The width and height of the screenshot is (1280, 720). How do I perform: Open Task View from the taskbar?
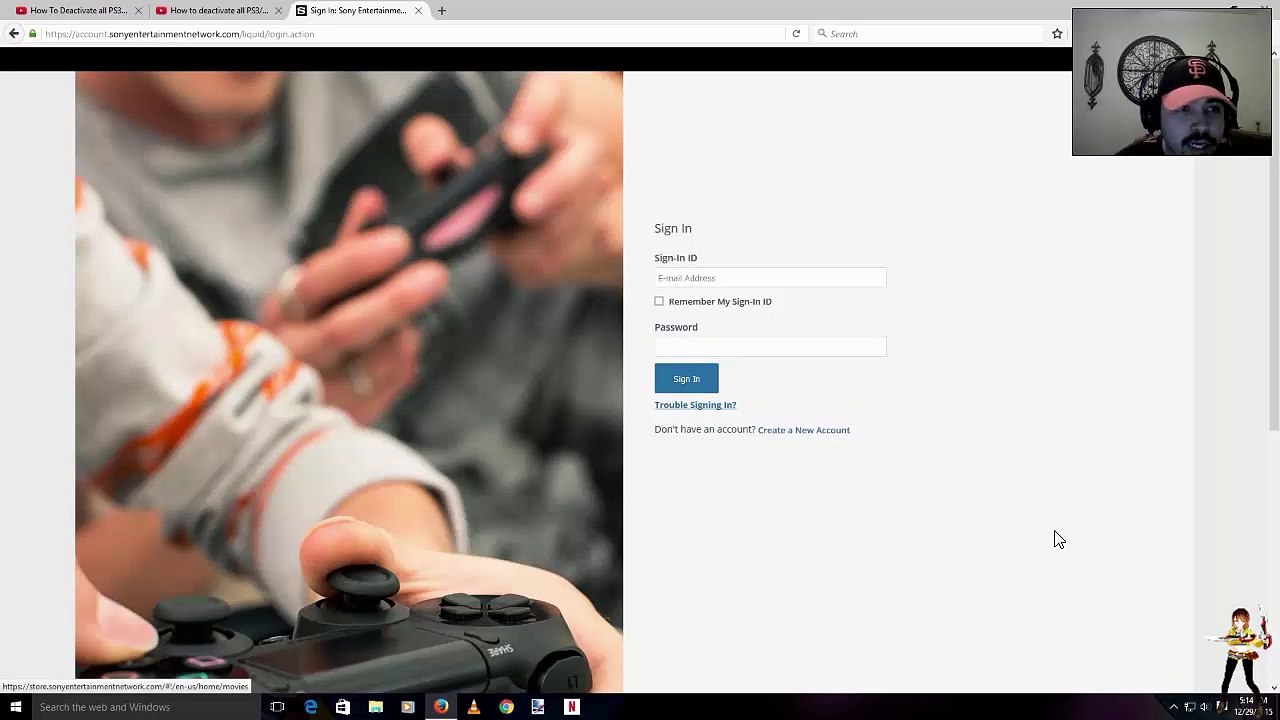(x=277, y=707)
